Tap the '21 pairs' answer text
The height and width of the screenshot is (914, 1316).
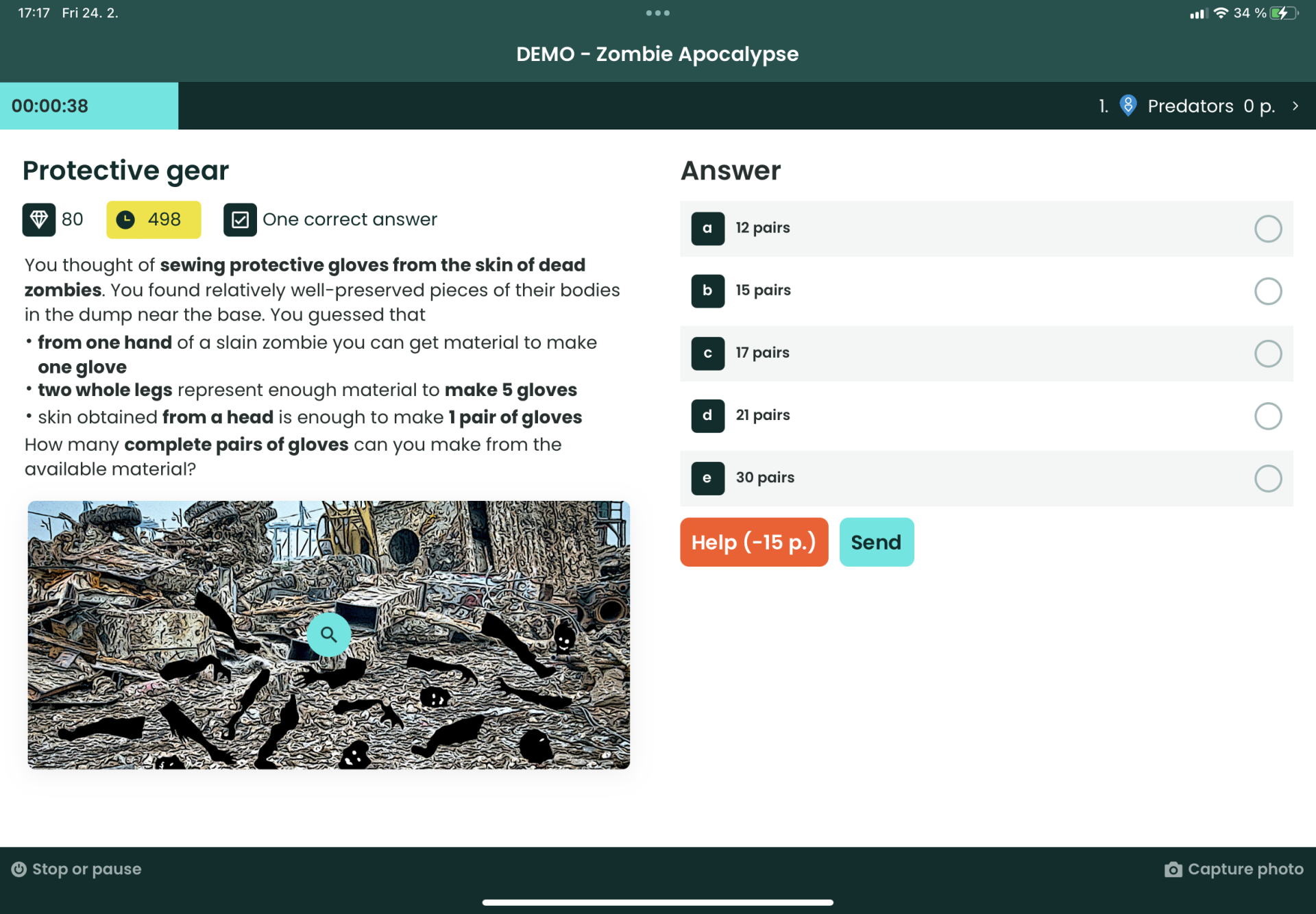tap(763, 415)
